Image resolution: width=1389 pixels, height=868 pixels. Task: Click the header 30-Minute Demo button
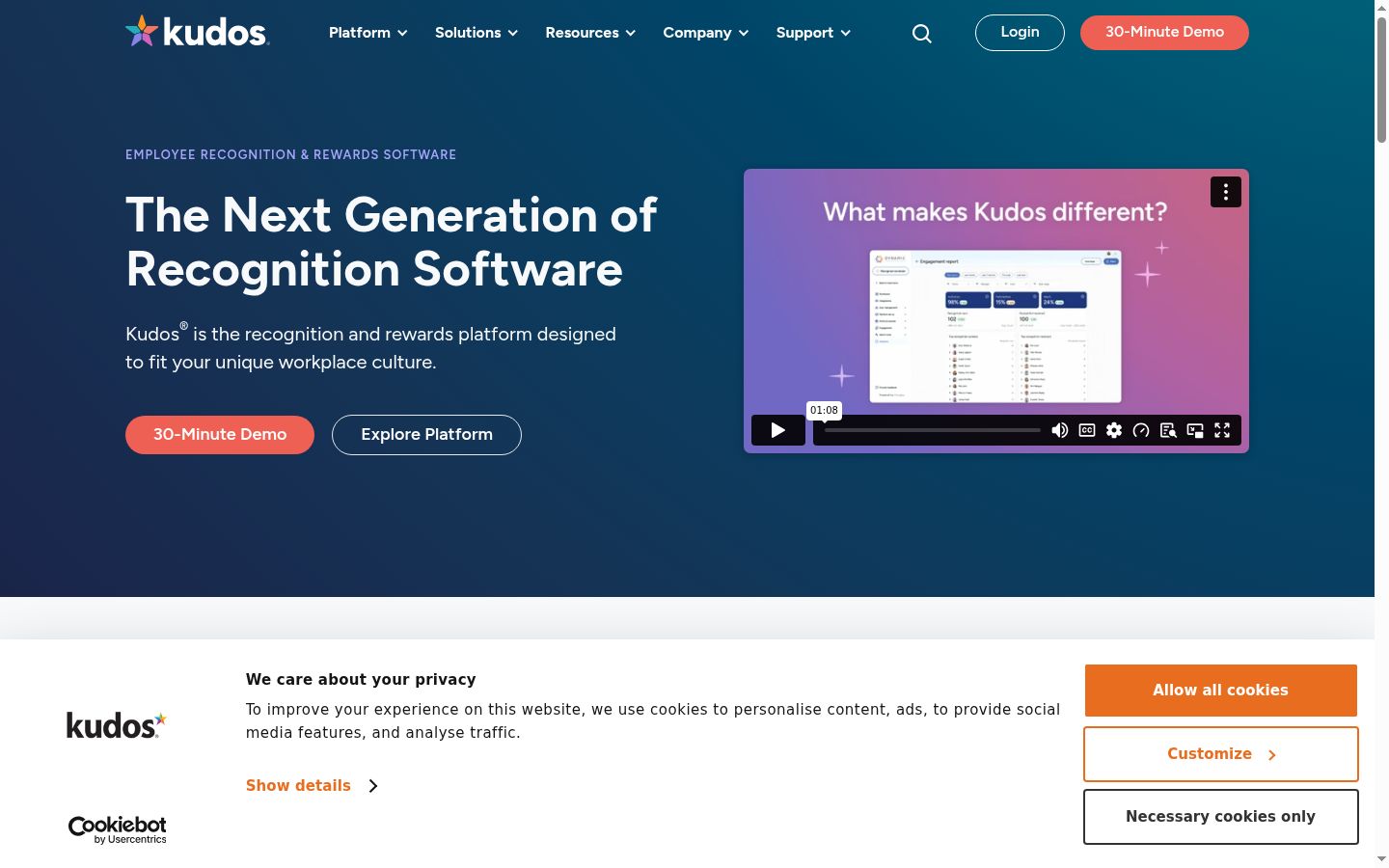coord(1164,33)
